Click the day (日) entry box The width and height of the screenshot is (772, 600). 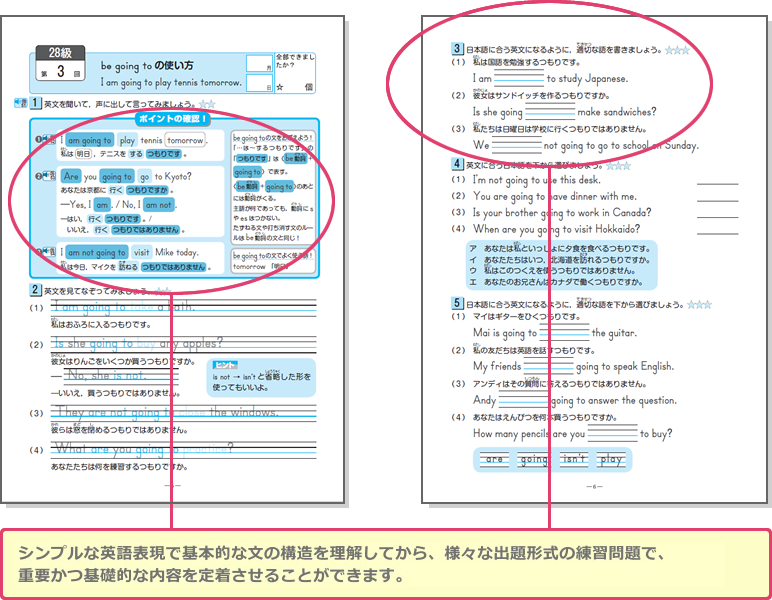pyautogui.click(x=259, y=83)
